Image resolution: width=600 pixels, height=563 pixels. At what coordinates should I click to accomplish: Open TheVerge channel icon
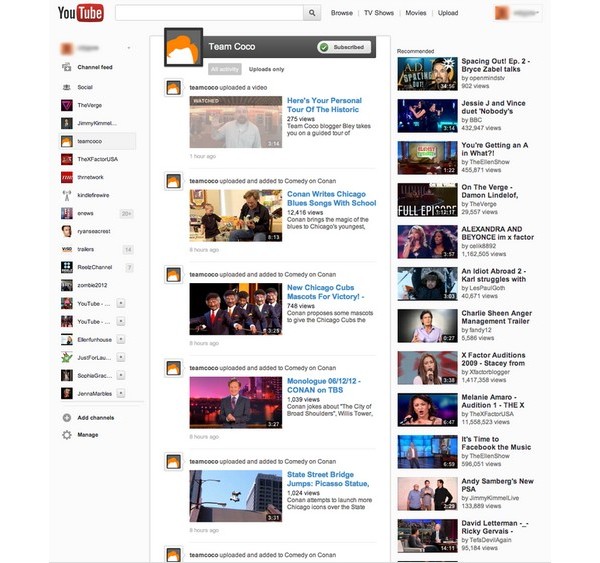click(x=67, y=105)
